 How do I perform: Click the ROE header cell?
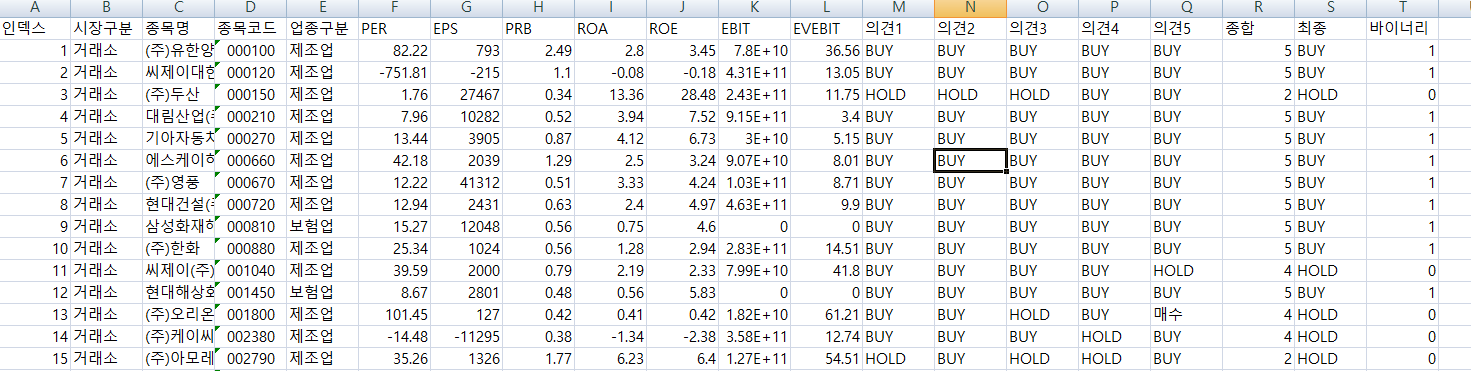pos(682,28)
